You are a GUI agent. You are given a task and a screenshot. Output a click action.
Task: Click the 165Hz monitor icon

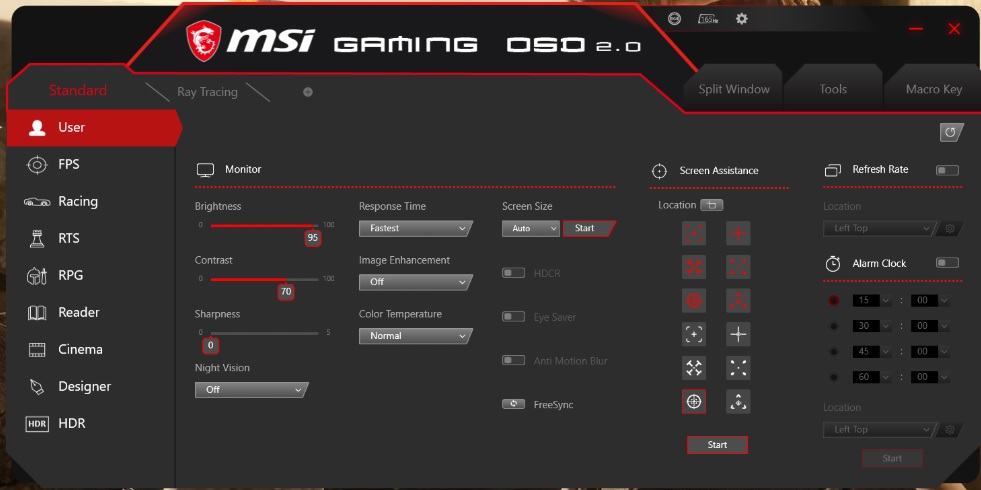tap(708, 19)
